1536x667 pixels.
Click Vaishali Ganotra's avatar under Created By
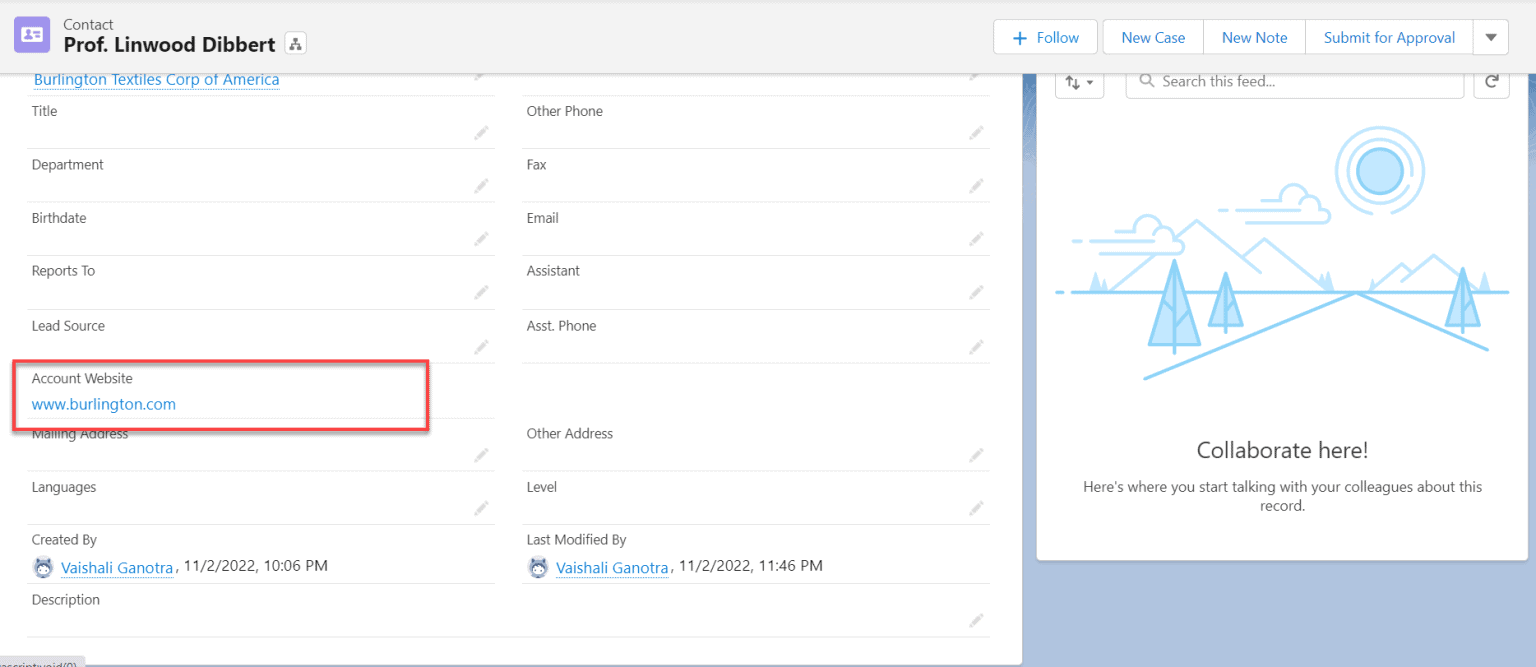pyautogui.click(x=43, y=566)
